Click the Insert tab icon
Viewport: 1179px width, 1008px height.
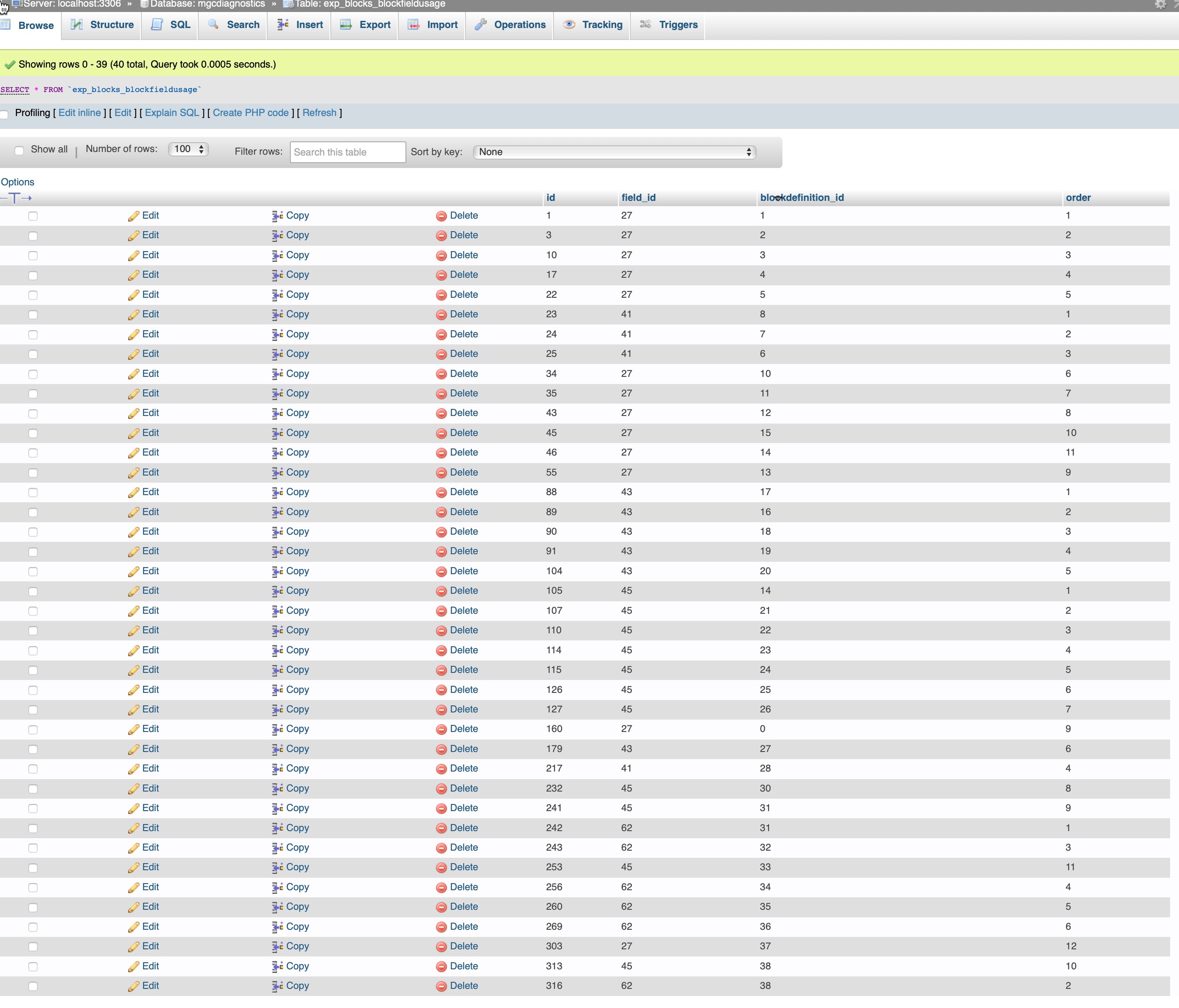click(282, 24)
